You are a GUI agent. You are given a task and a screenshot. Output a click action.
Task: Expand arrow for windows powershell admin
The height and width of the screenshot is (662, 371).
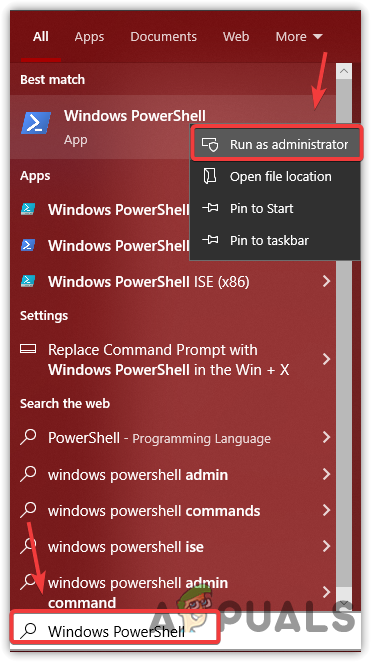coord(326,475)
